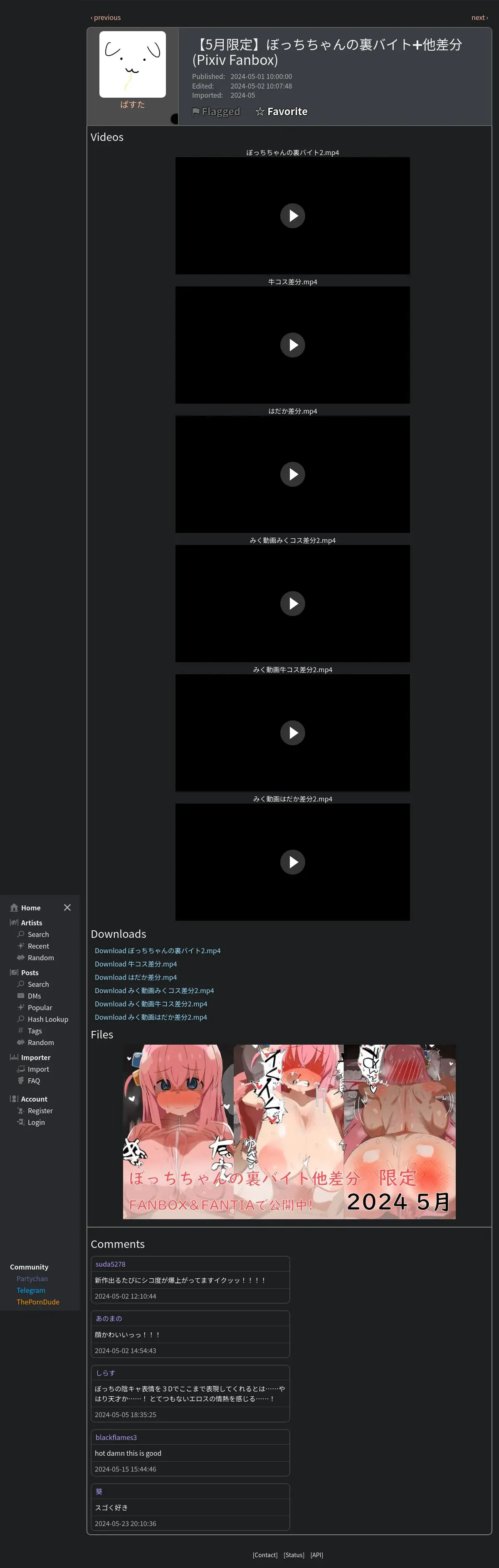This screenshot has height=1568, width=499.
Task: Open commenter blackflames3 name
Action: [116, 1437]
